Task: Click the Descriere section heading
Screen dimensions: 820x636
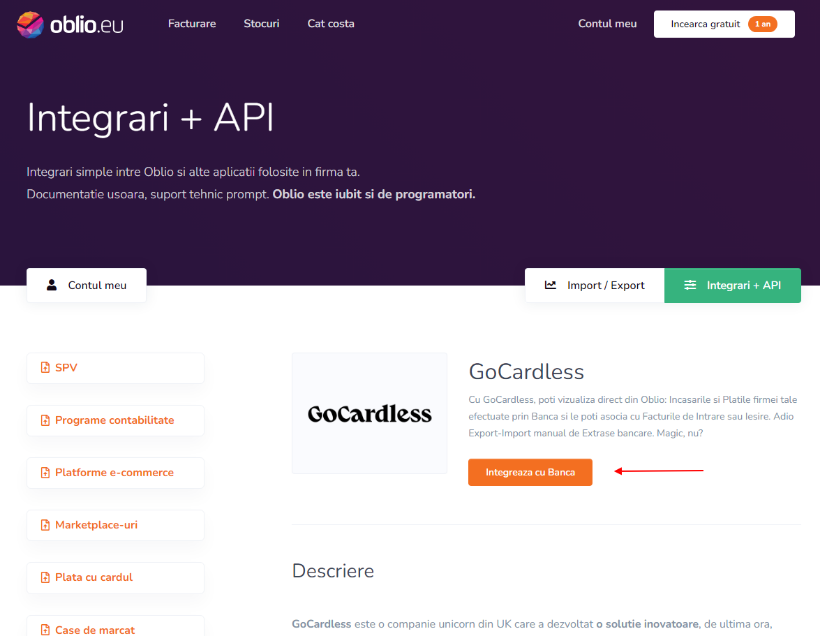Action: [x=333, y=571]
